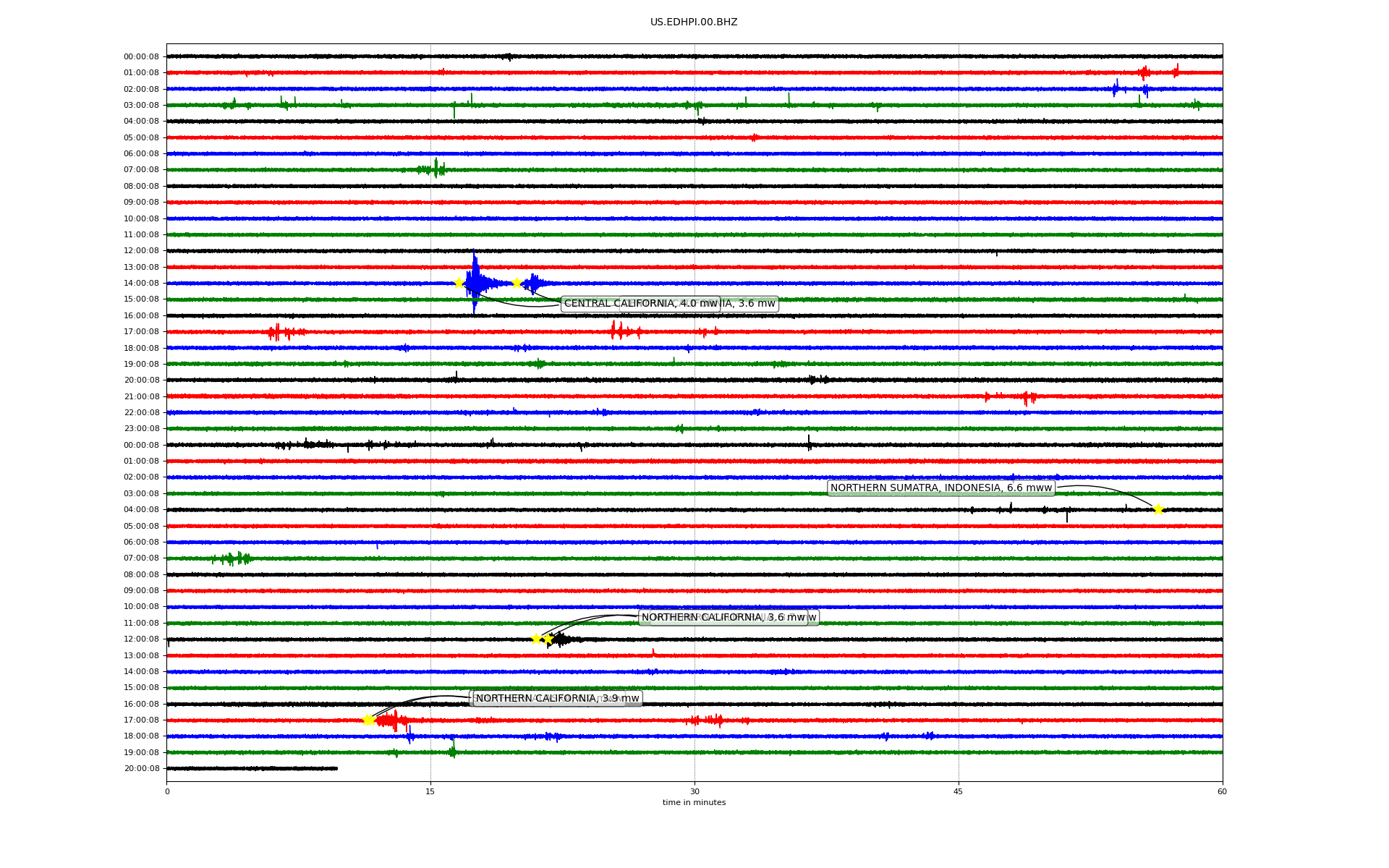Viewport: 1389px width, 868px height.
Task: Click the 21:00:08 row time label
Action: (x=141, y=396)
